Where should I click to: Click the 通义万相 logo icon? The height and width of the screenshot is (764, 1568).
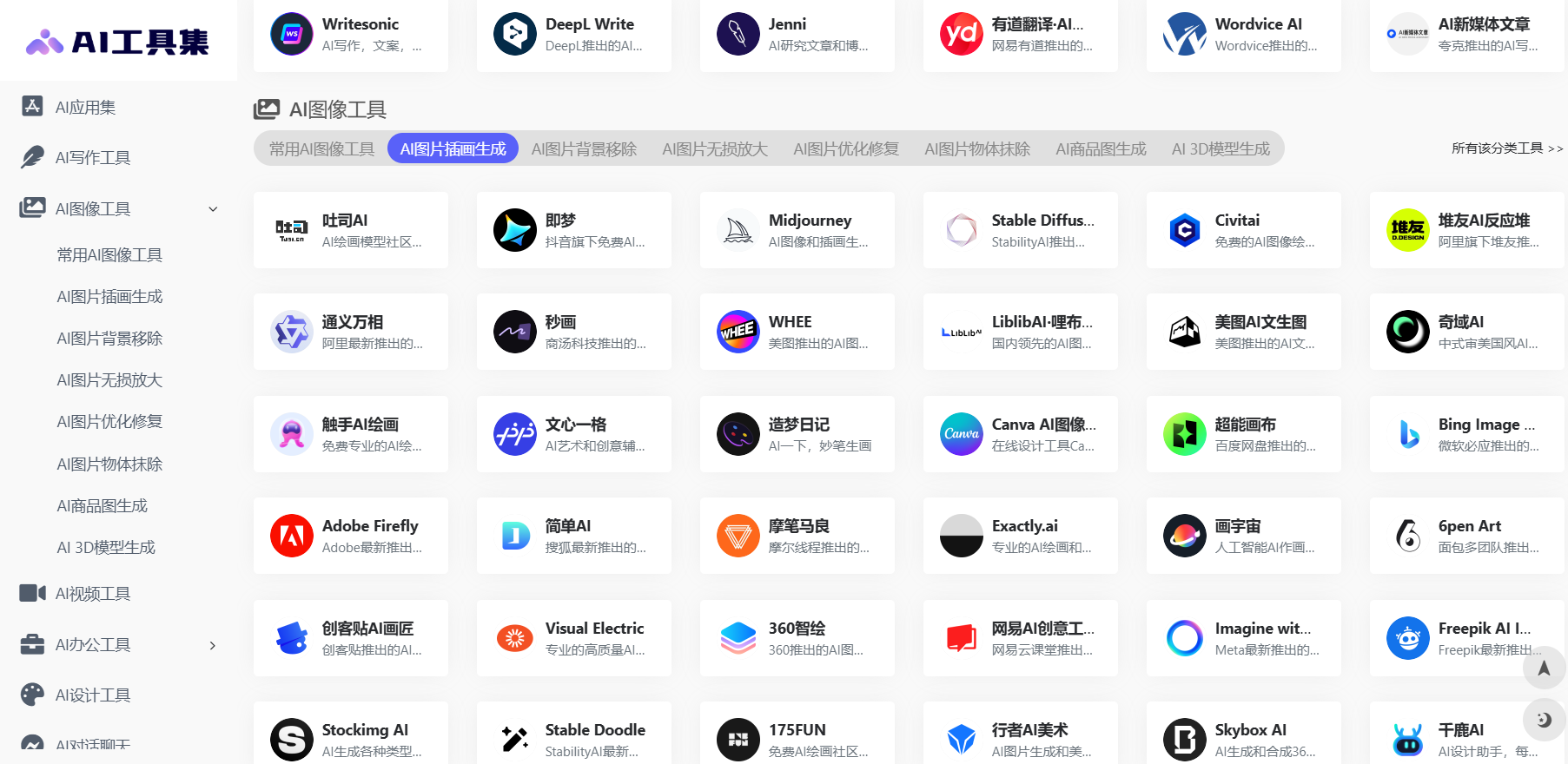tap(292, 332)
